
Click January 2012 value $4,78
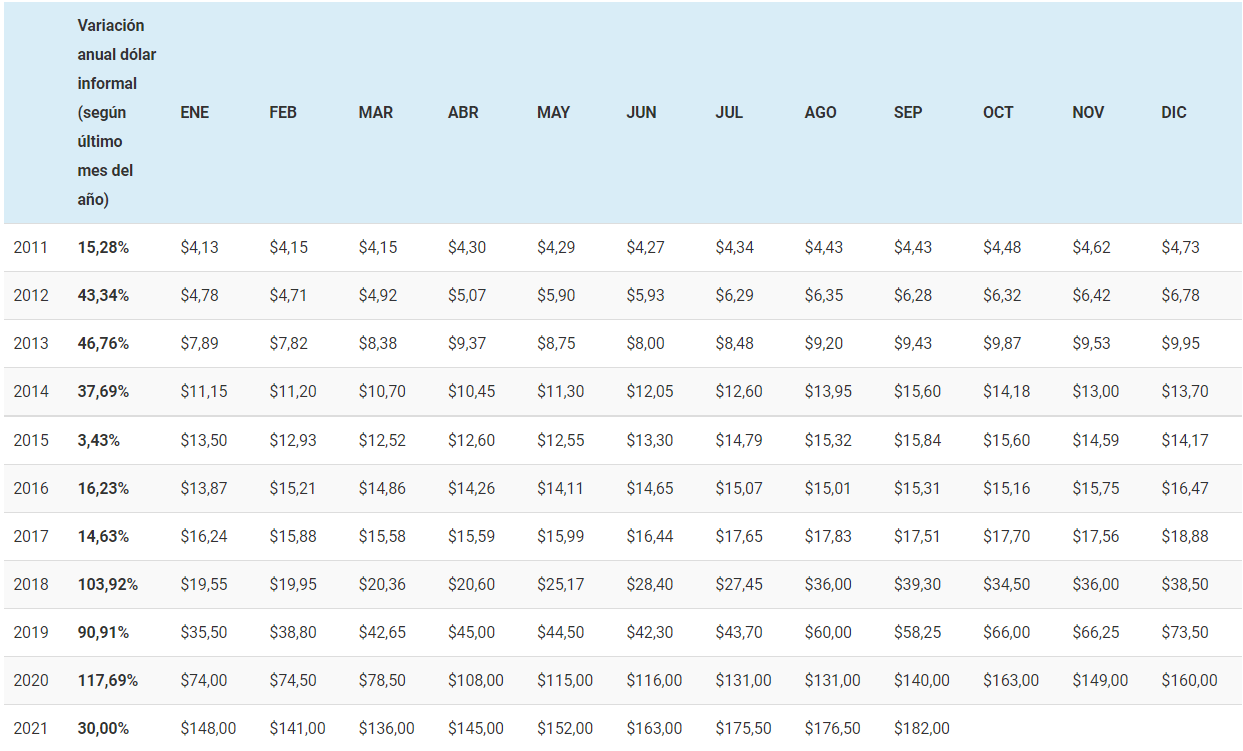(199, 295)
